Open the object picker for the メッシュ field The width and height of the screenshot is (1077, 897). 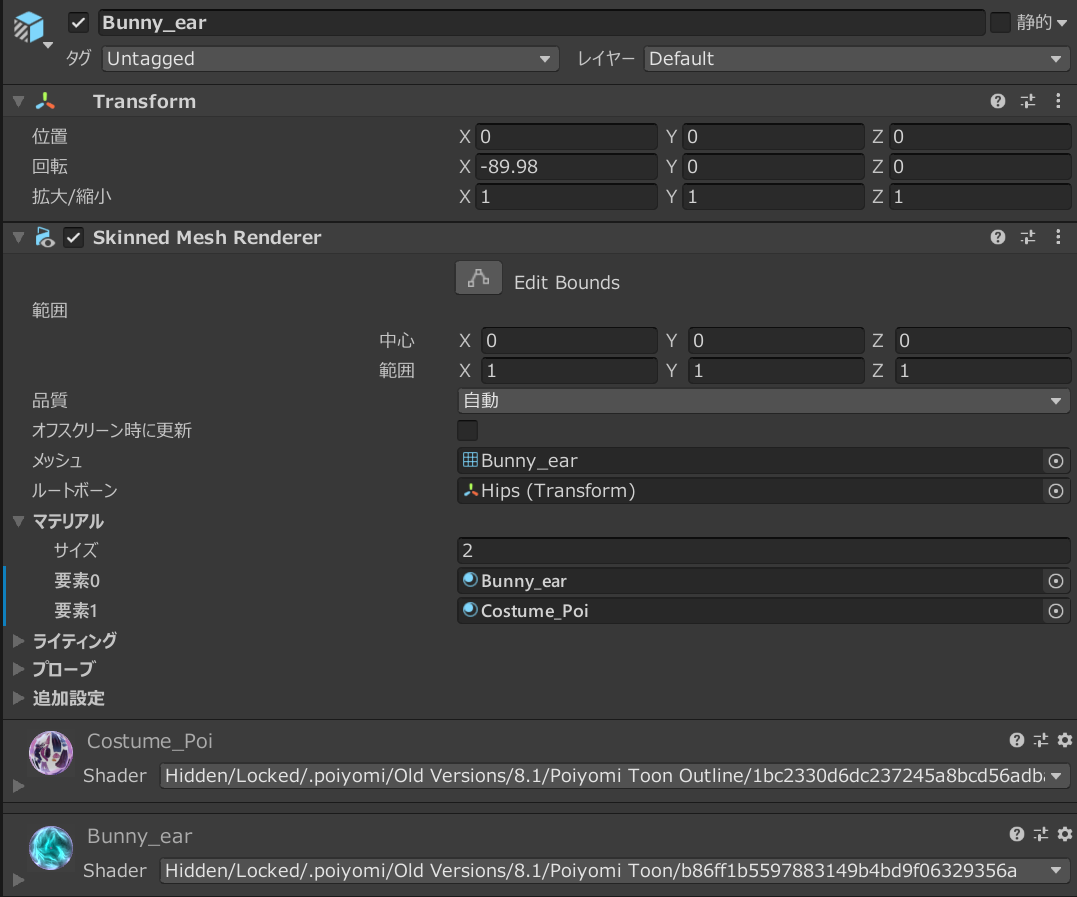[x=1056, y=461]
